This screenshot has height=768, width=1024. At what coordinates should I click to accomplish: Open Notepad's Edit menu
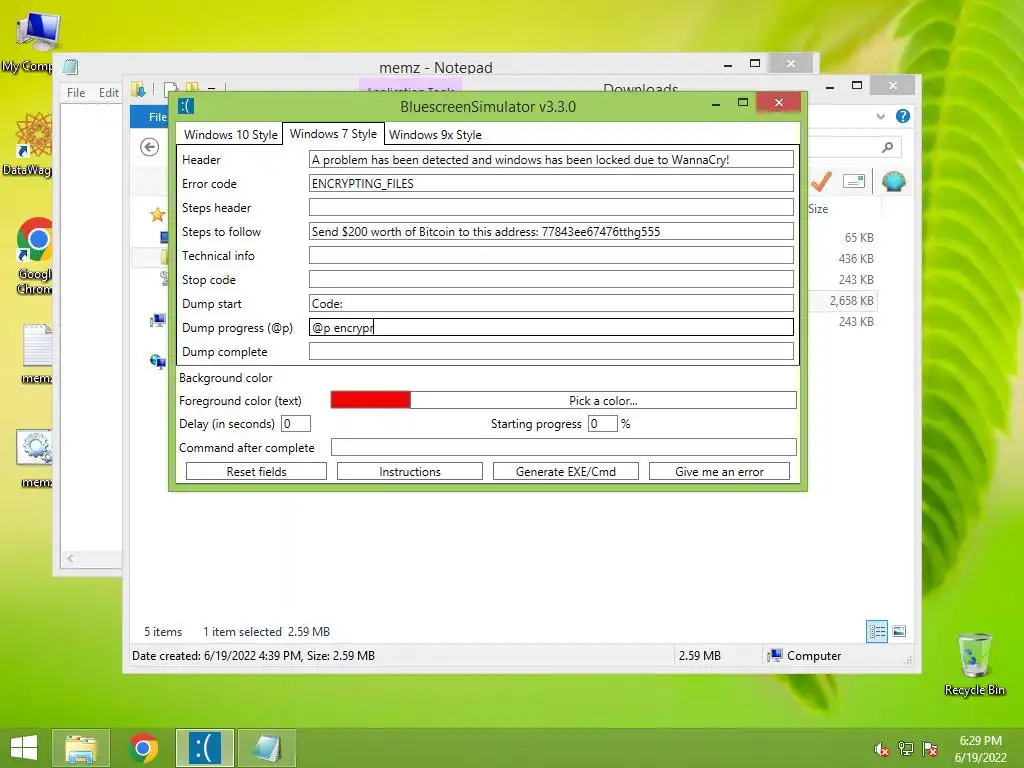click(108, 93)
